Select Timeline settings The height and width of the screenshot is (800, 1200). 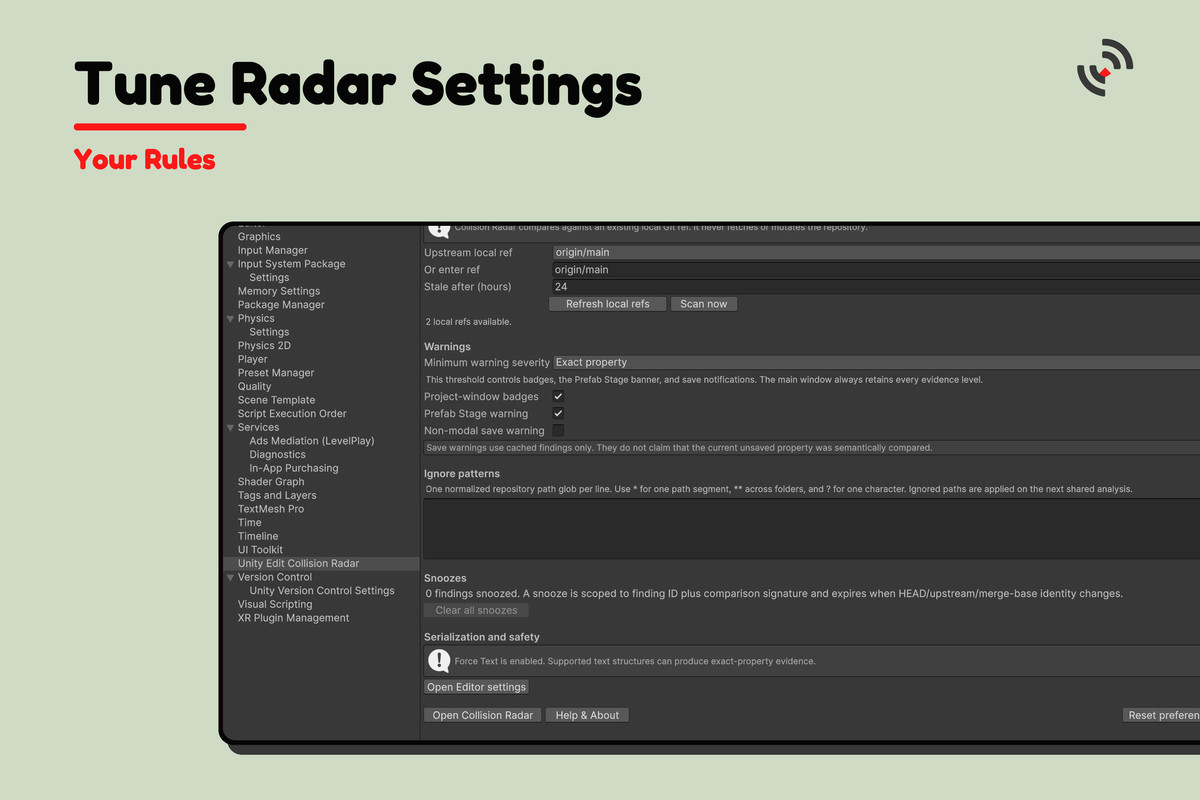click(258, 536)
